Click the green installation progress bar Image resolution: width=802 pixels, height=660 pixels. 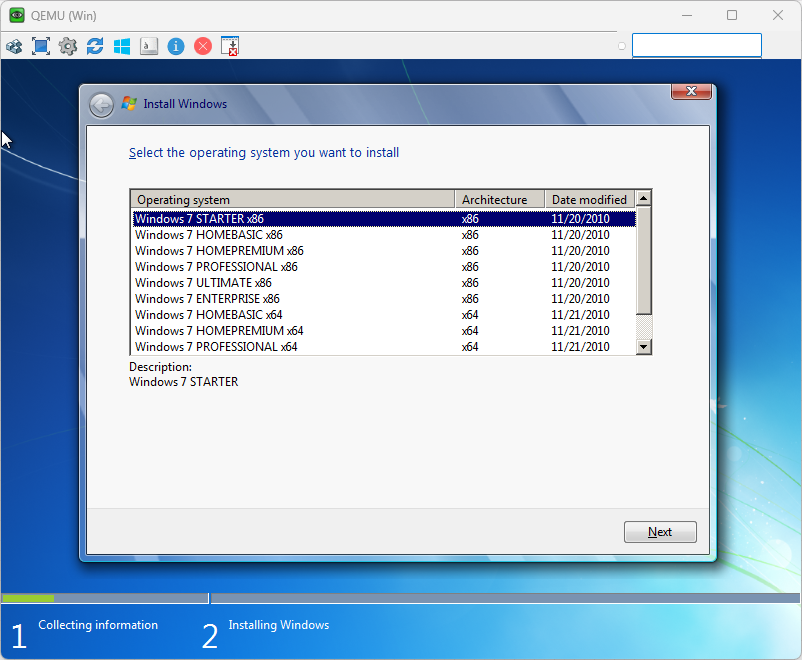tap(28, 598)
